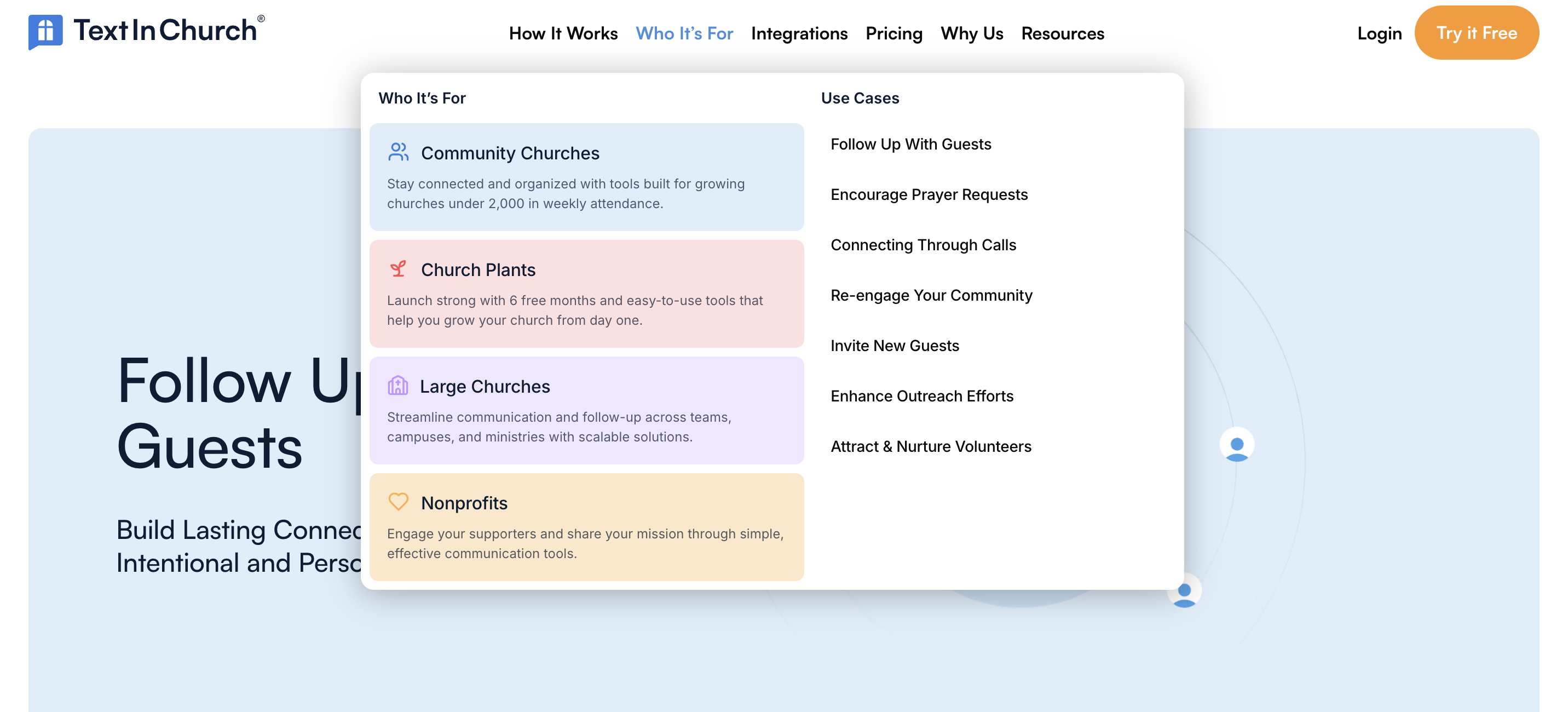
Task: Open the Who It's For menu
Action: click(684, 33)
